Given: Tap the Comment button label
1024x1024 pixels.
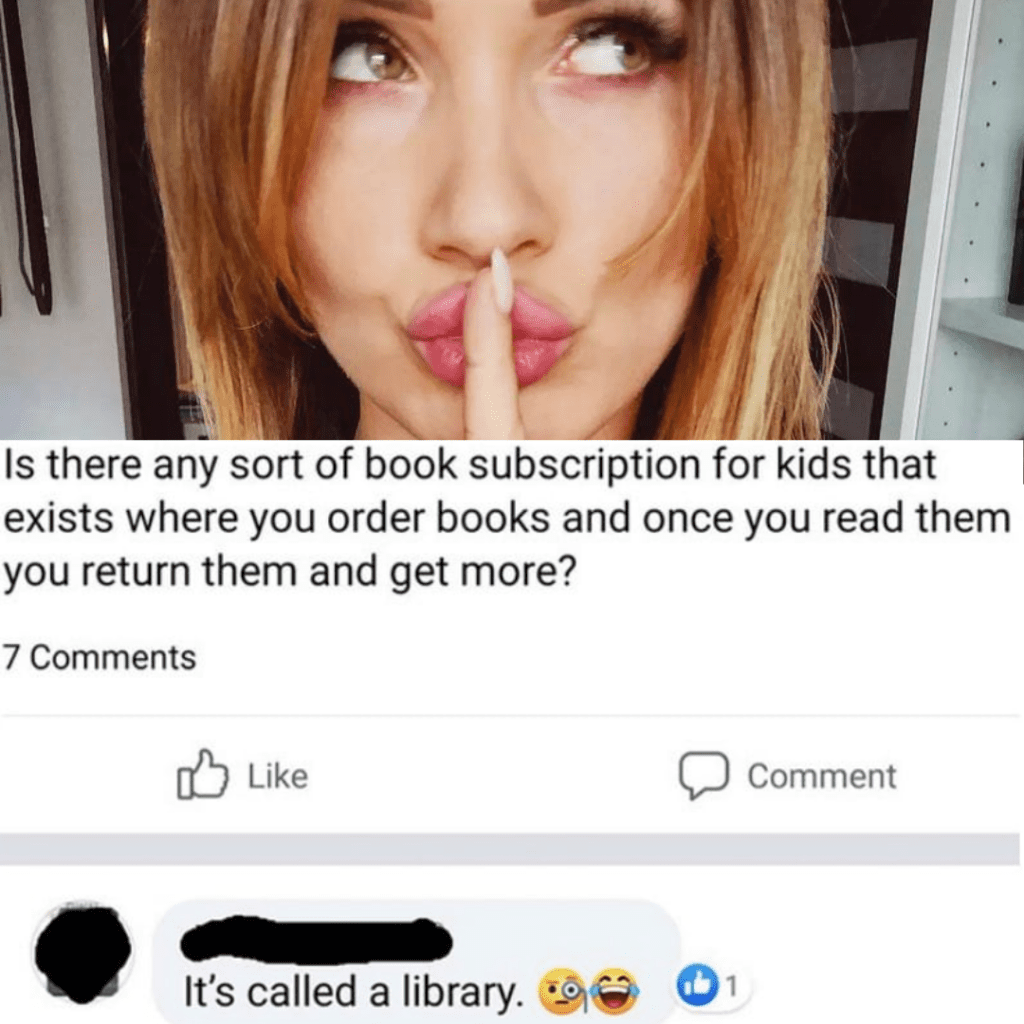Looking at the screenshot, I should 822,776.
